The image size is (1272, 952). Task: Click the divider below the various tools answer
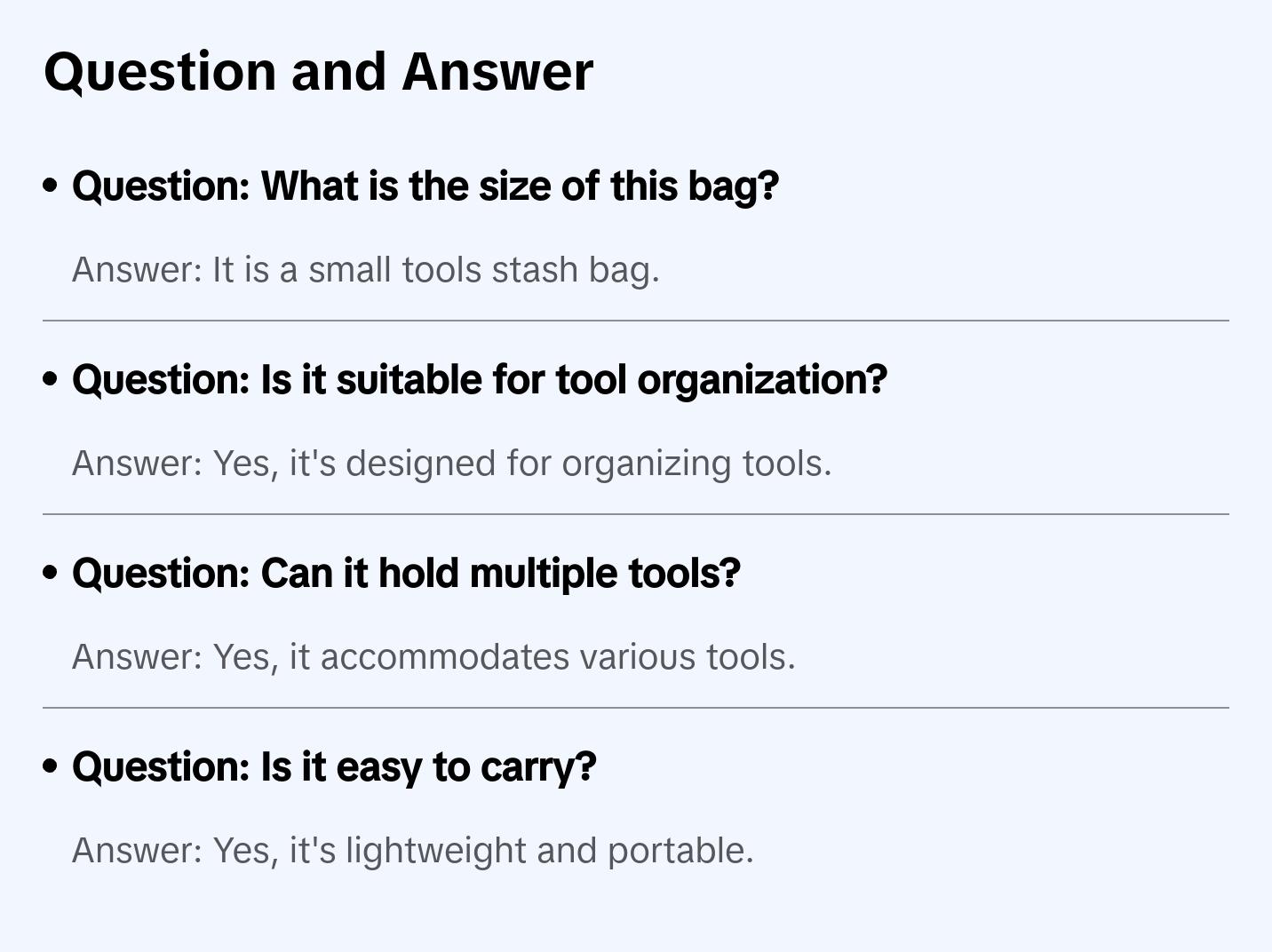click(x=636, y=708)
